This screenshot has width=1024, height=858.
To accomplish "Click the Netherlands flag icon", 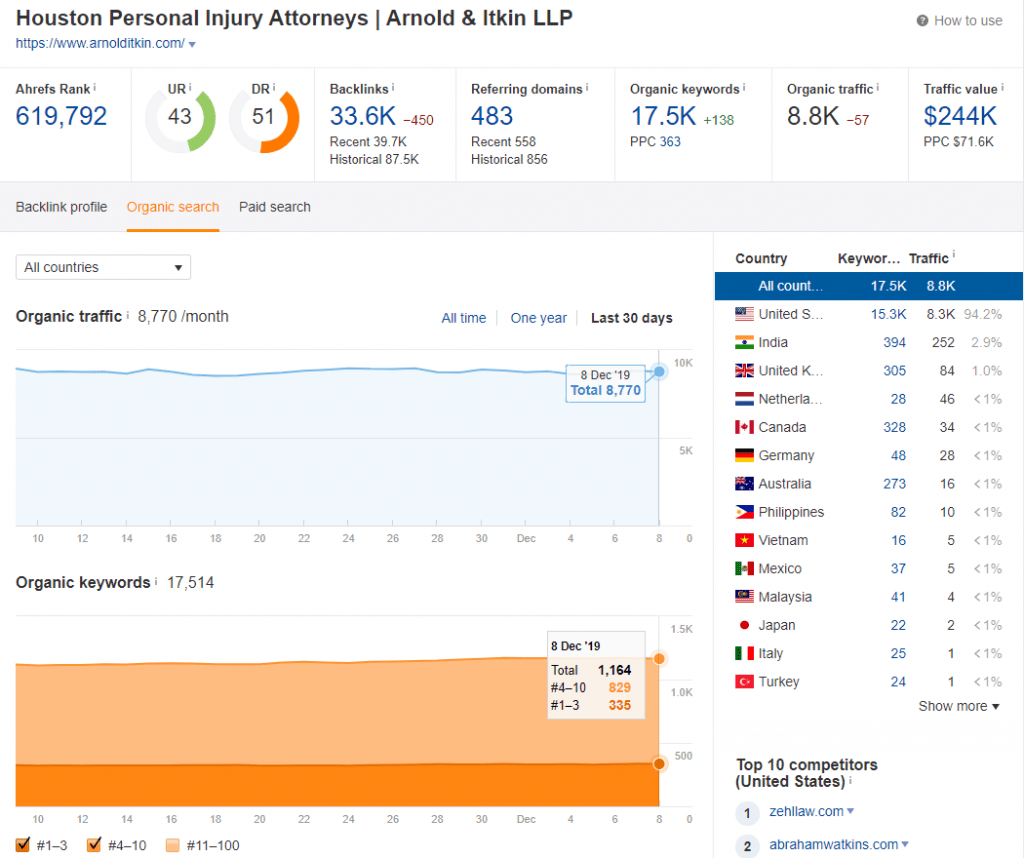I will [x=744, y=399].
